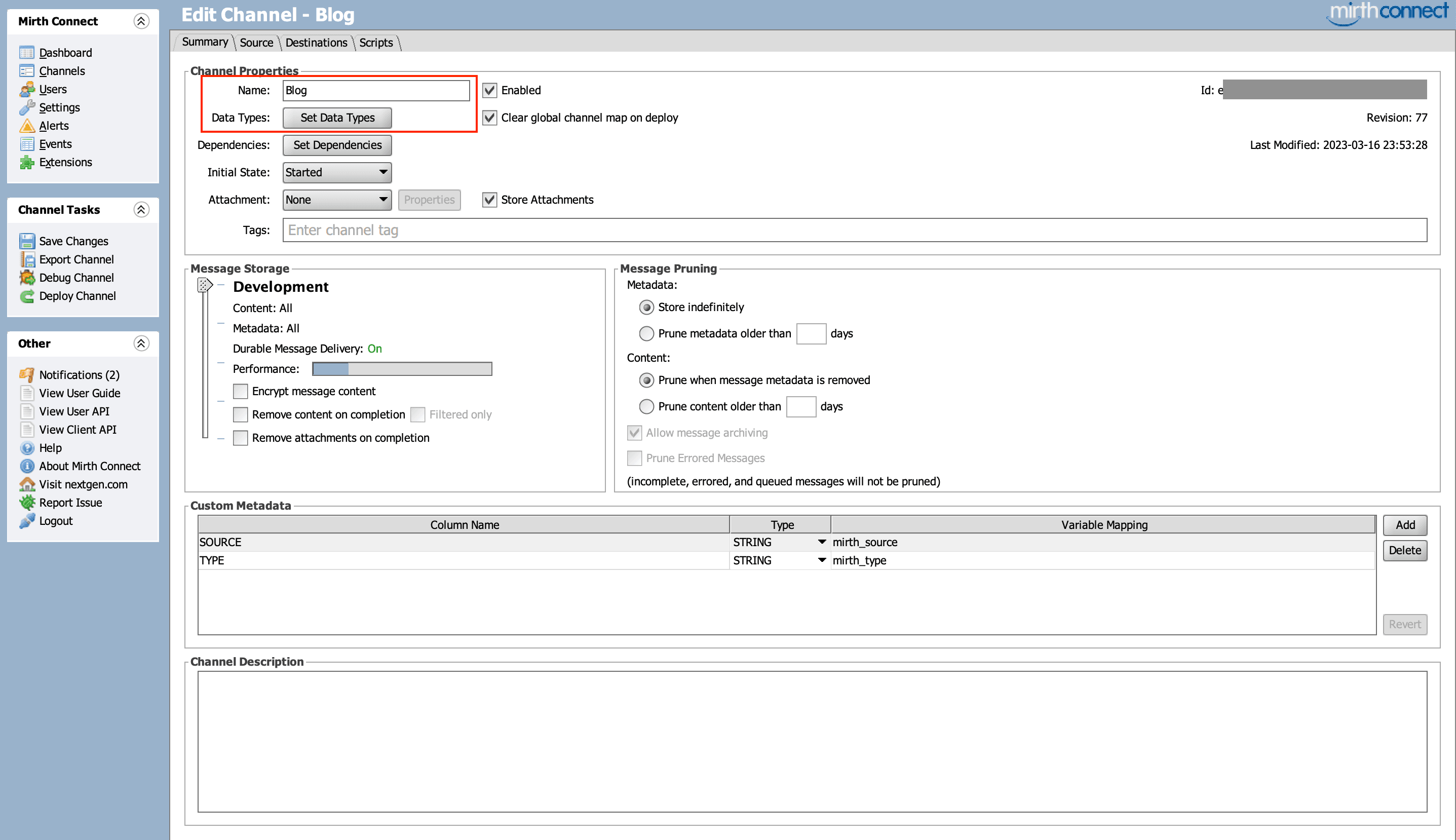Toggle the Store Attachments checkbox
The image size is (1456, 840).
point(489,200)
